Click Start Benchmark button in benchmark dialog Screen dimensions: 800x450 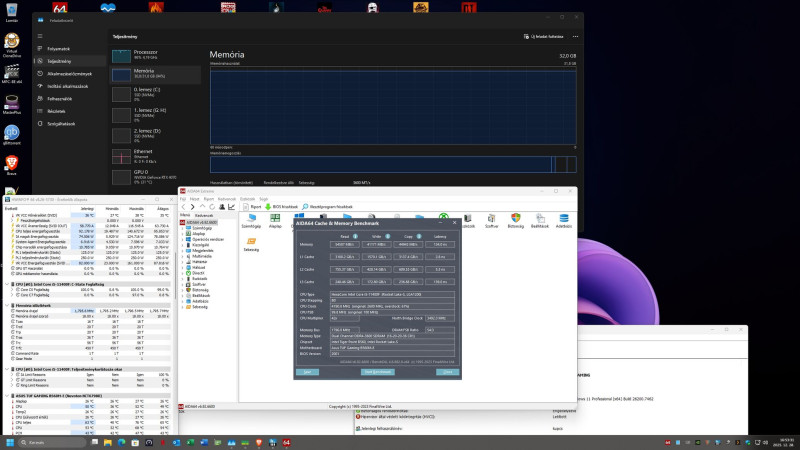tap(376, 371)
